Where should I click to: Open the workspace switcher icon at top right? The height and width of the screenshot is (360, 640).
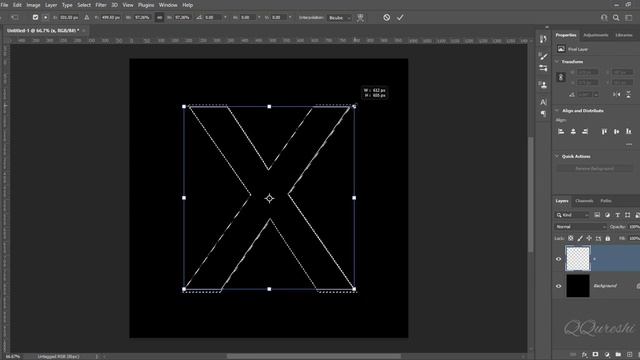(x=629, y=18)
